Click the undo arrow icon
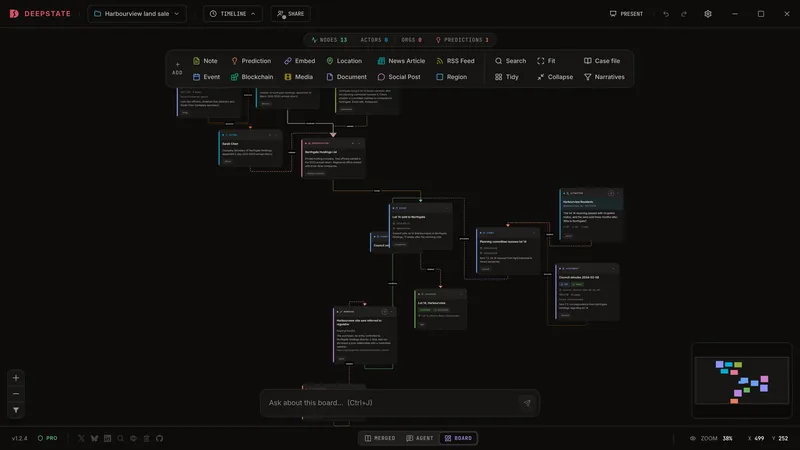Viewport: 800px width, 450px height. (666, 14)
